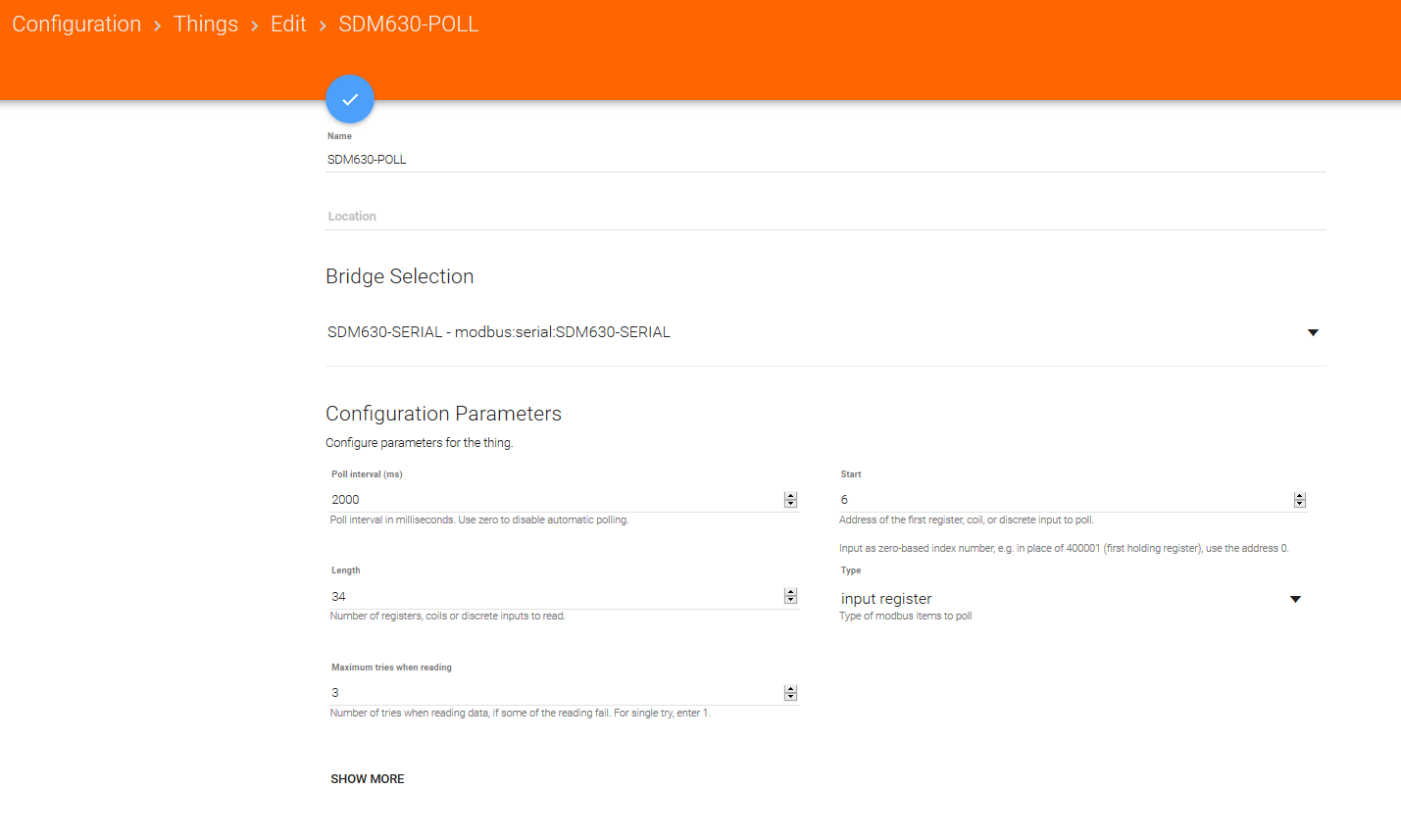Decrease the Length value with the spinner
Viewport: 1401px width, 840px height.
coord(790,600)
